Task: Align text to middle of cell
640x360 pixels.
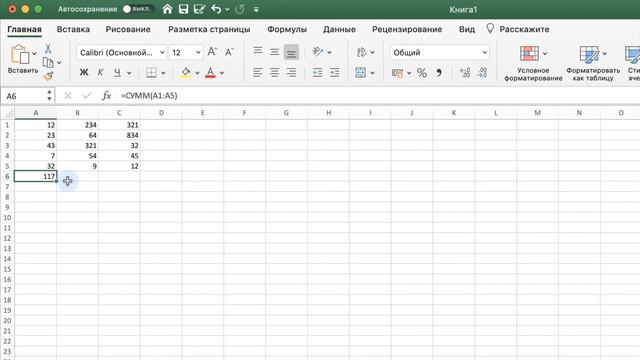Action: coord(274,52)
